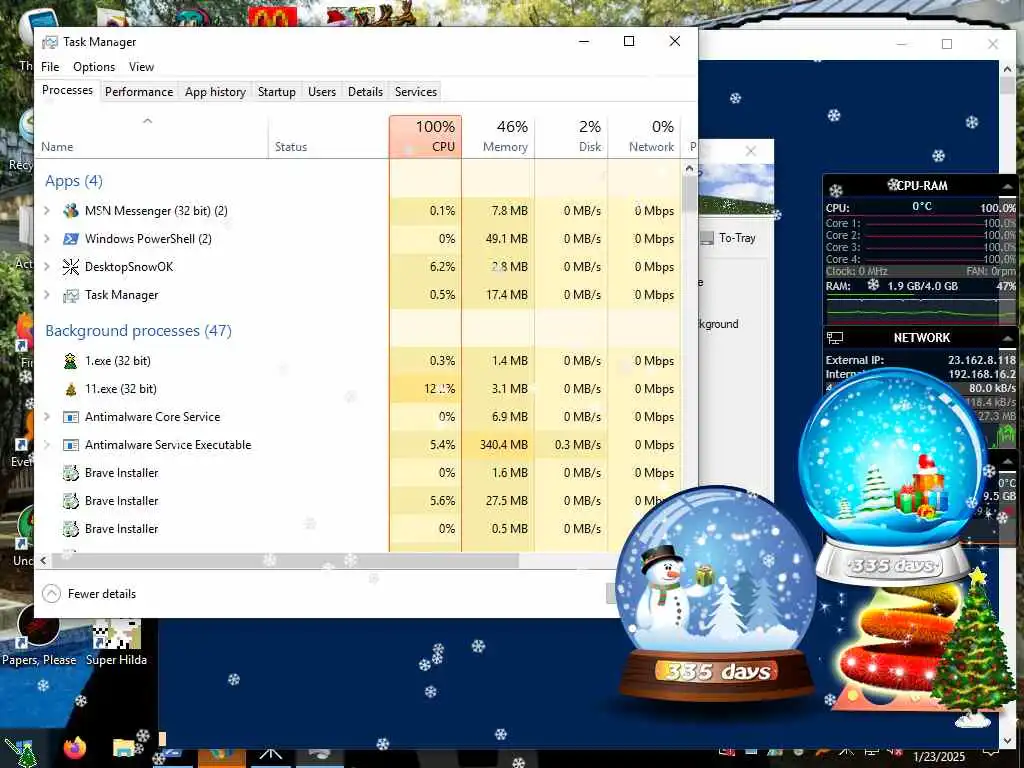
Task: Collapse the NETWORK gadget panel arrow
Action: point(1008,338)
